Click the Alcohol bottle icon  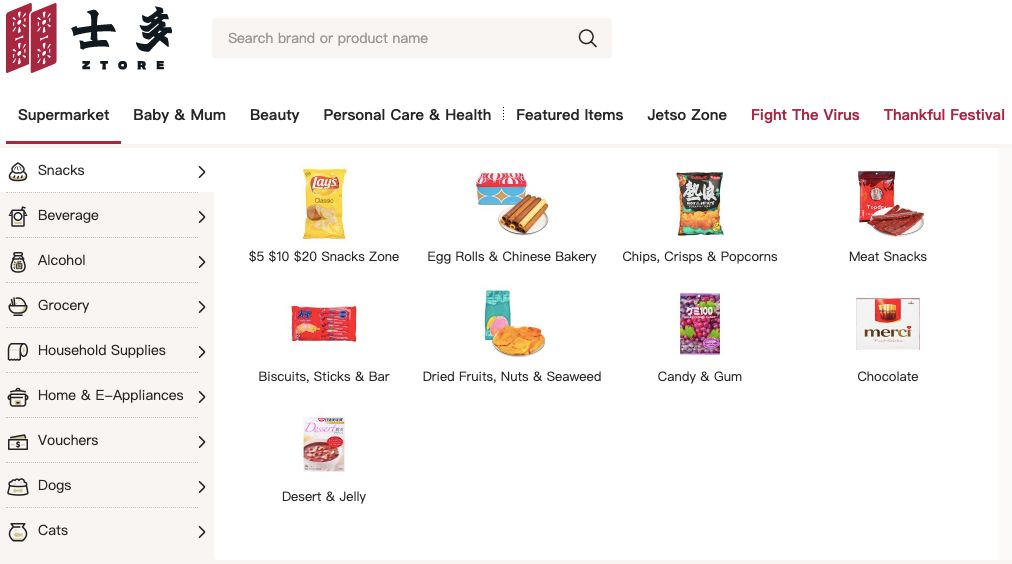click(17, 261)
